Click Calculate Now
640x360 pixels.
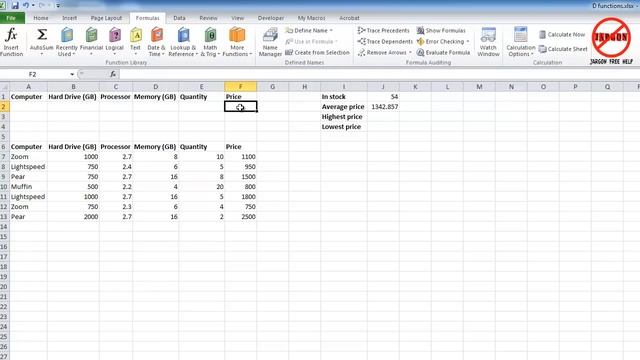(x=562, y=35)
